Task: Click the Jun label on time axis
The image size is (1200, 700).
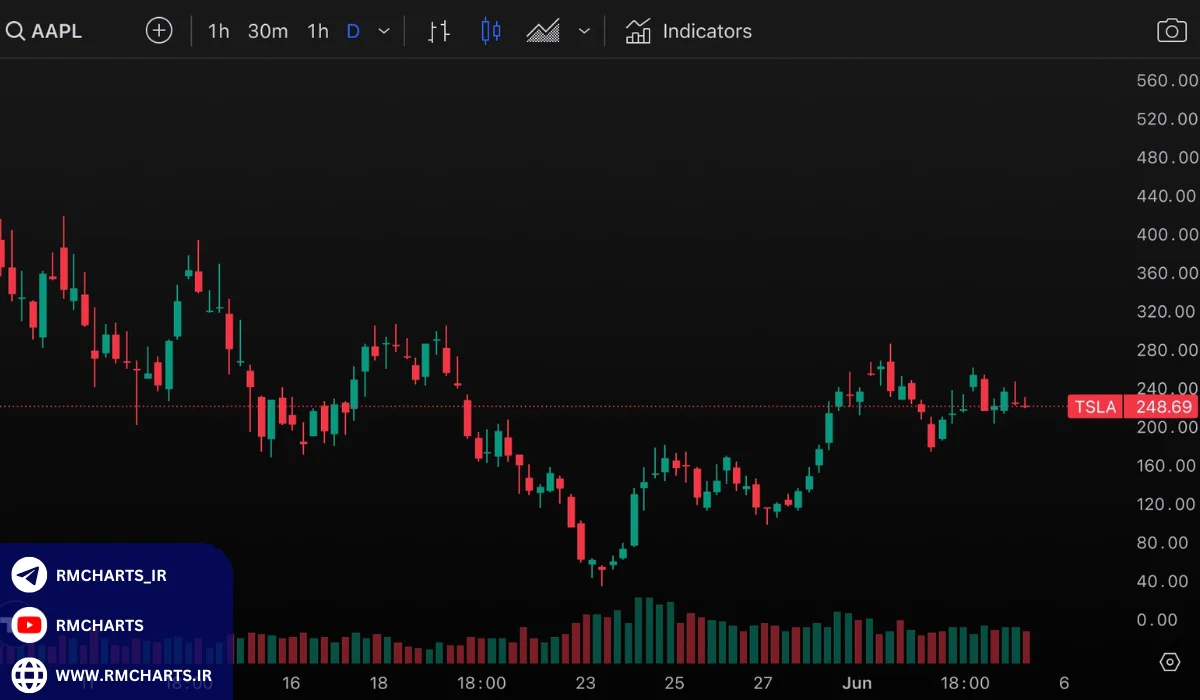Action: point(857,684)
